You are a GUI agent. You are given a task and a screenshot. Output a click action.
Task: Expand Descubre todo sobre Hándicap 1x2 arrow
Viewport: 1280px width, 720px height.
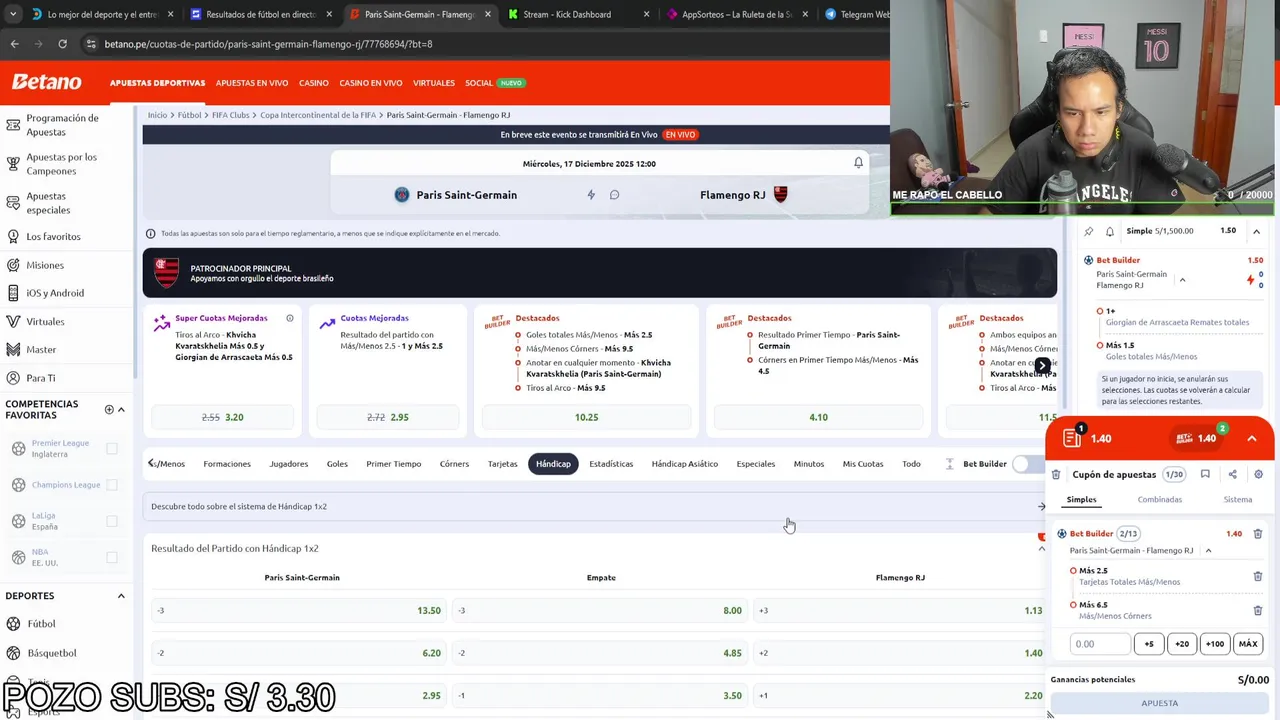[x=1041, y=506]
